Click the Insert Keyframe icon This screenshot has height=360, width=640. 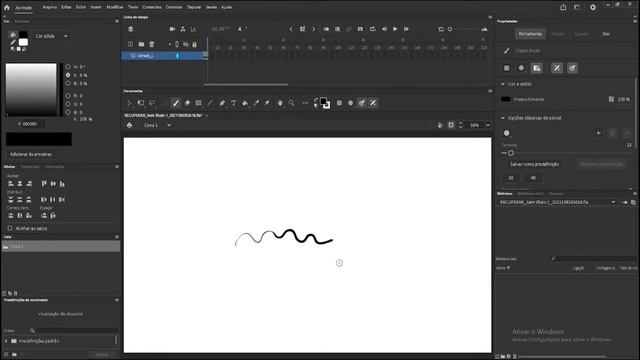[302, 29]
